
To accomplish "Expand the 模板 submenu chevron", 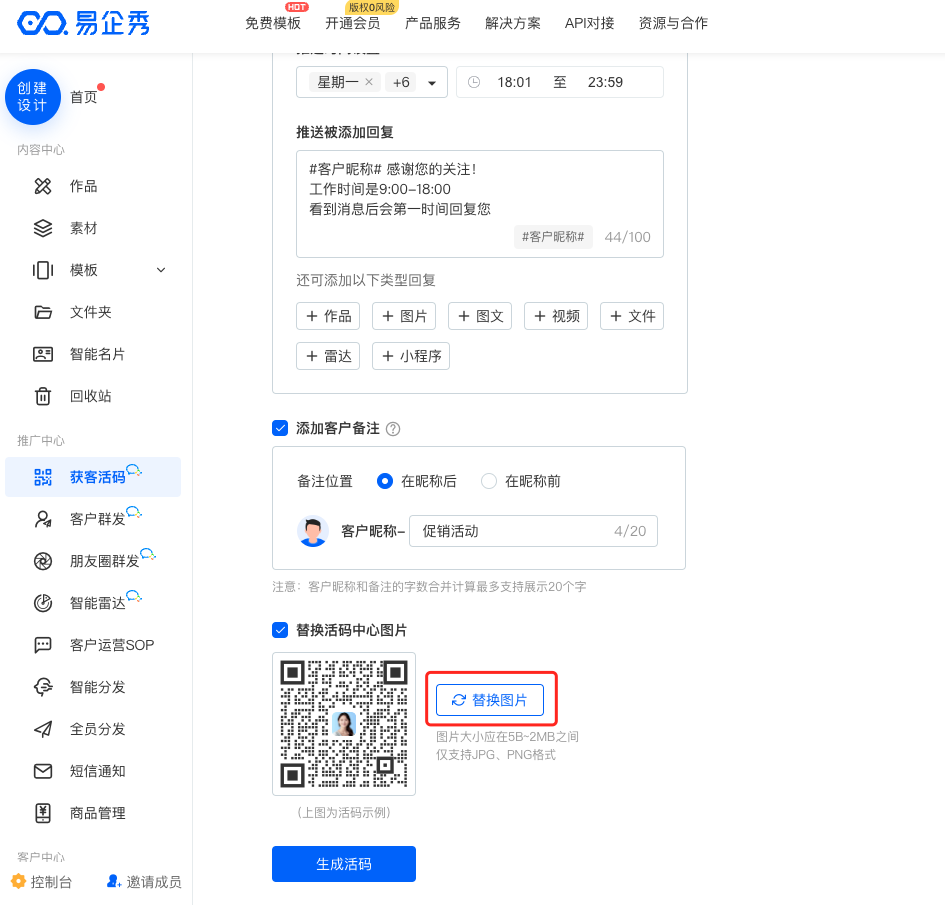I will [x=161, y=270].
